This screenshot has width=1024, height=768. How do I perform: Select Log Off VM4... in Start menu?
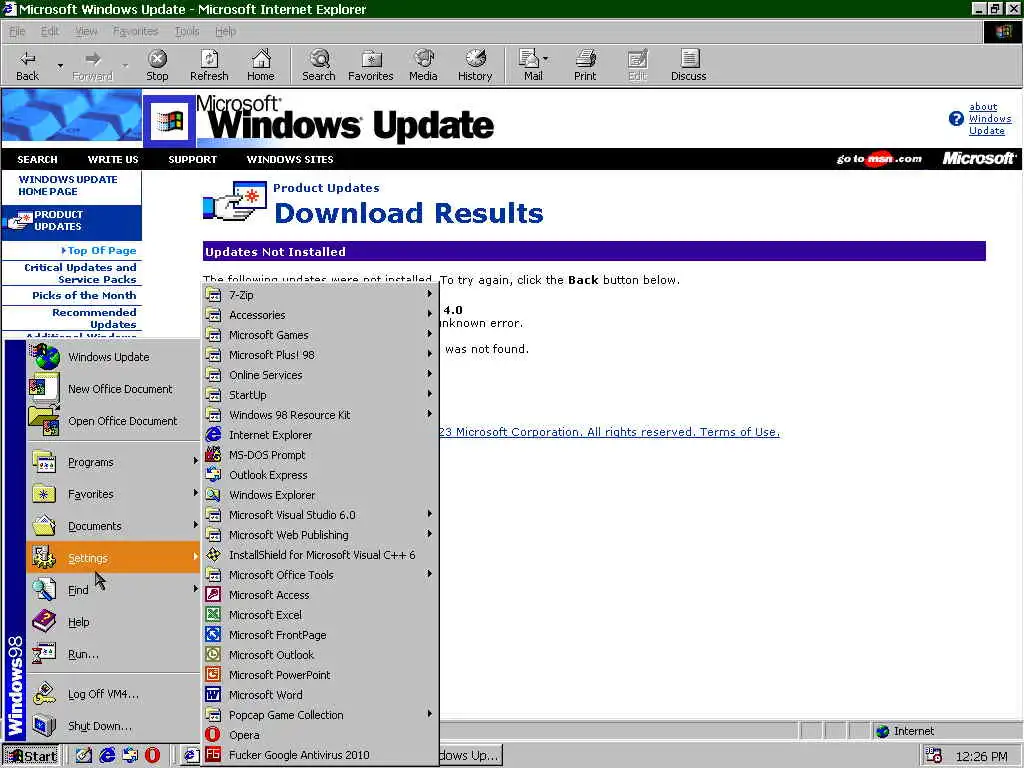click(113, 694)
